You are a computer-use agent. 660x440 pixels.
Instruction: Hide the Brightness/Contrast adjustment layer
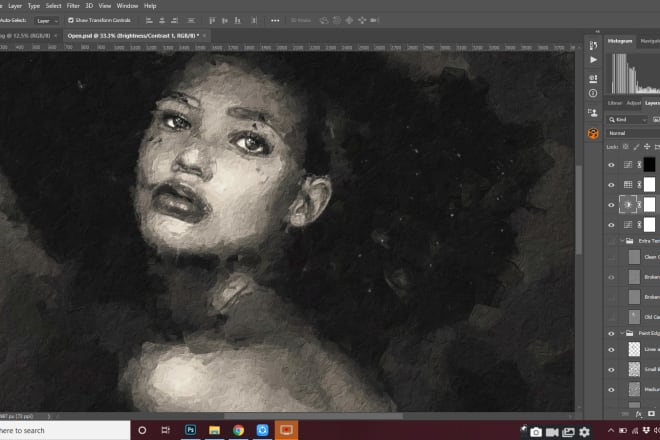[611, 205]
